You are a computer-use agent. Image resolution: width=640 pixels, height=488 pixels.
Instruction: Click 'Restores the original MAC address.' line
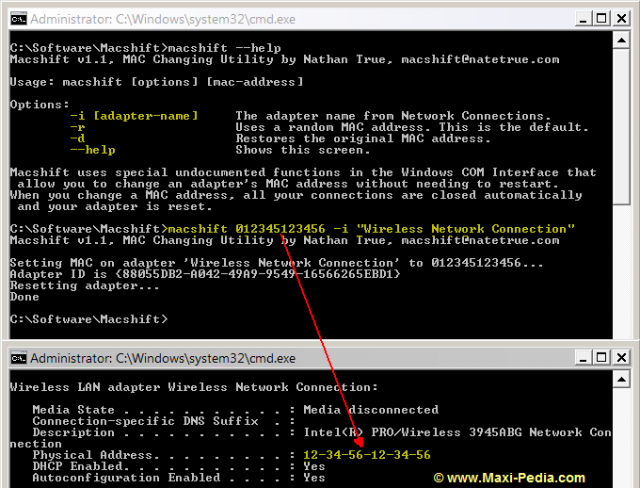tap(363, 139)
